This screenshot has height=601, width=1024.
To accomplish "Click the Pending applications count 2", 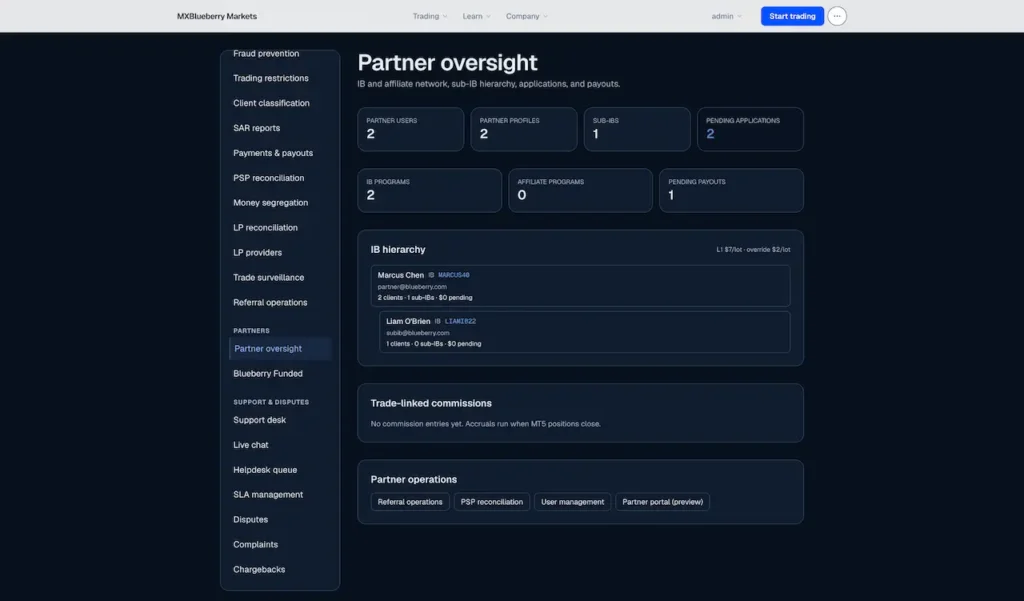I will pyautogui.click(x=710, y=134).
